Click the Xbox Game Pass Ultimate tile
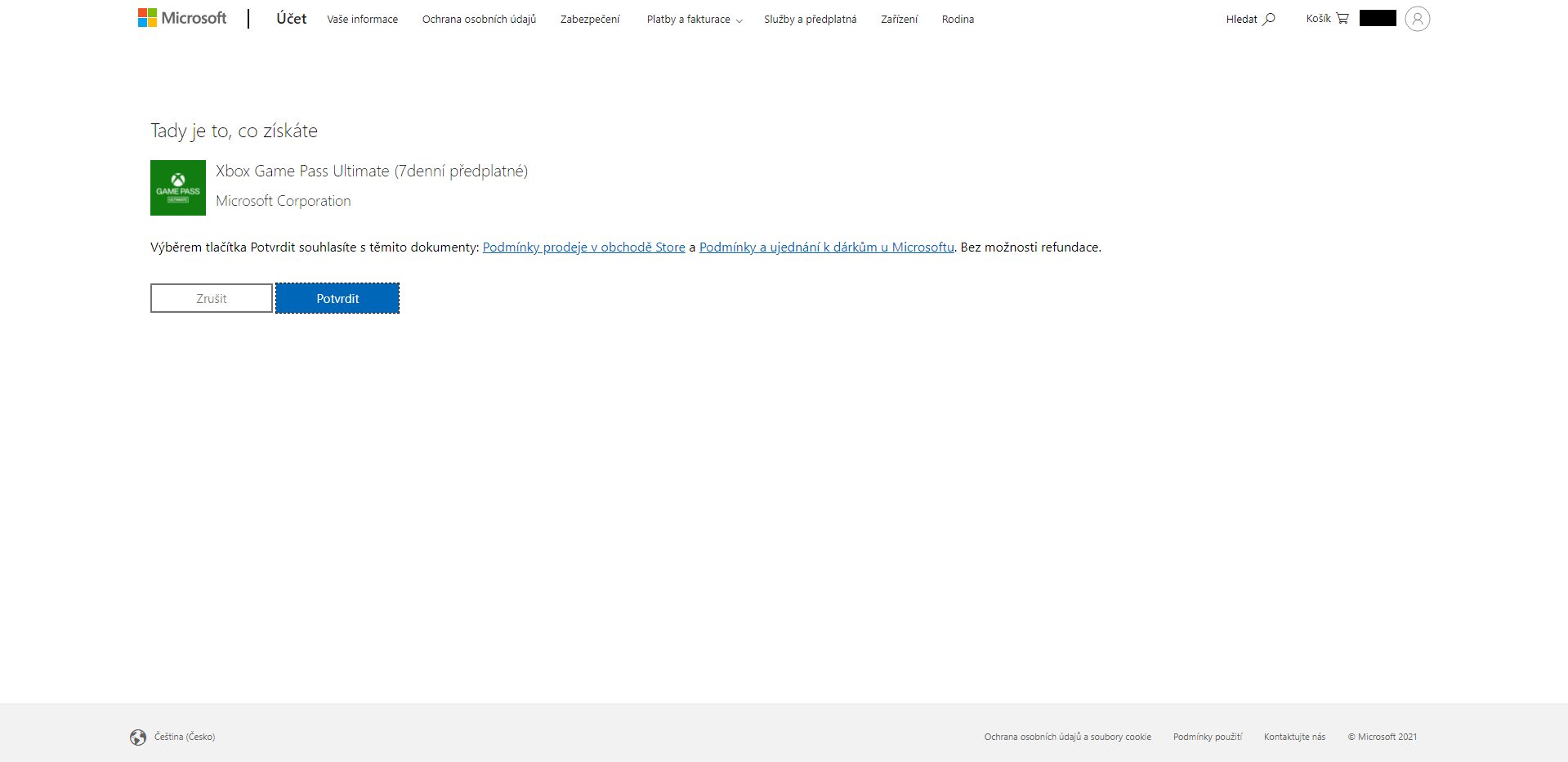This screenshot has height=762, width=1568. (178, 188)
